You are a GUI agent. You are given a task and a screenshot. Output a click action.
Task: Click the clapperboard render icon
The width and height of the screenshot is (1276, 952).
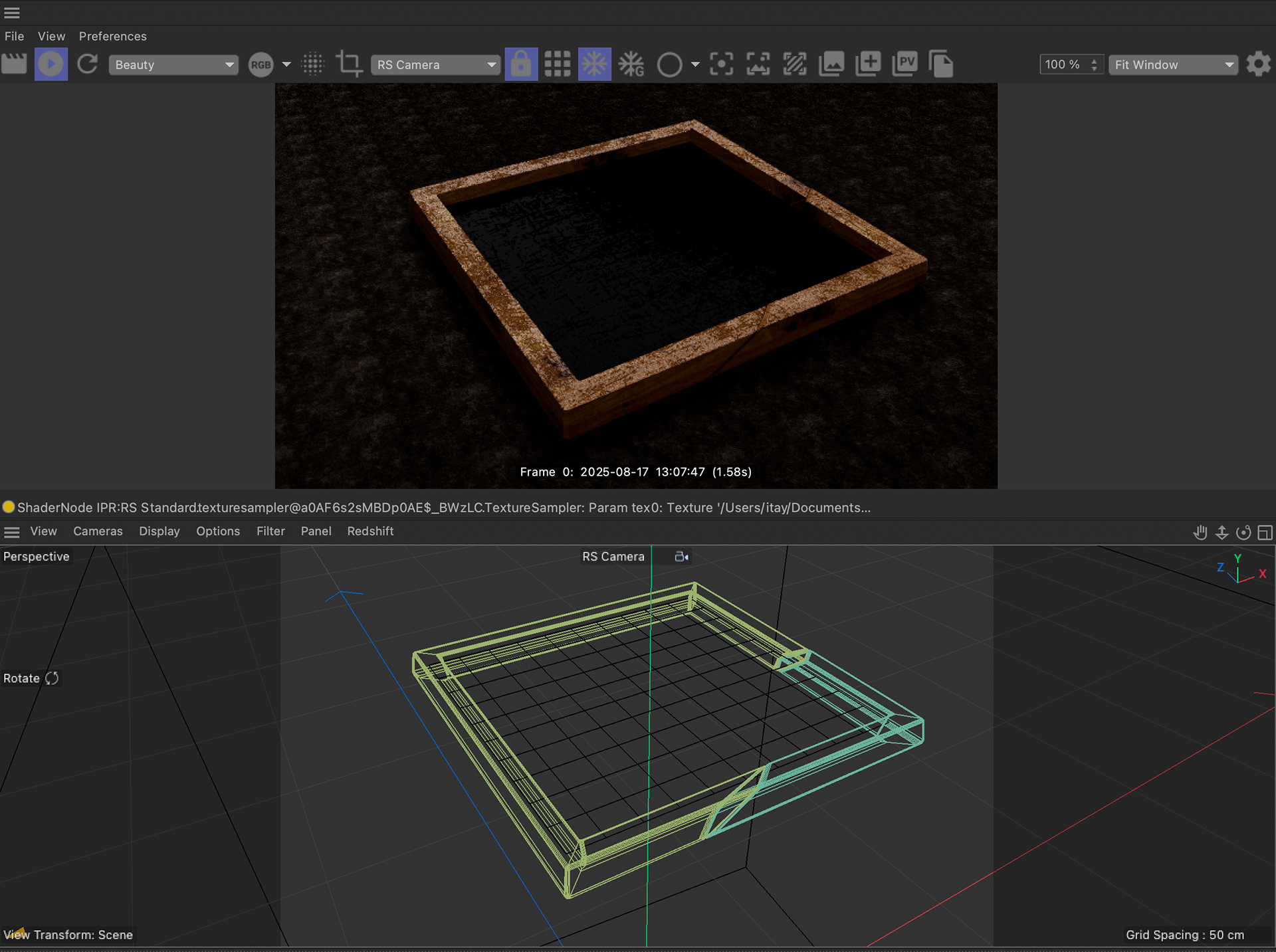[14, 64]
